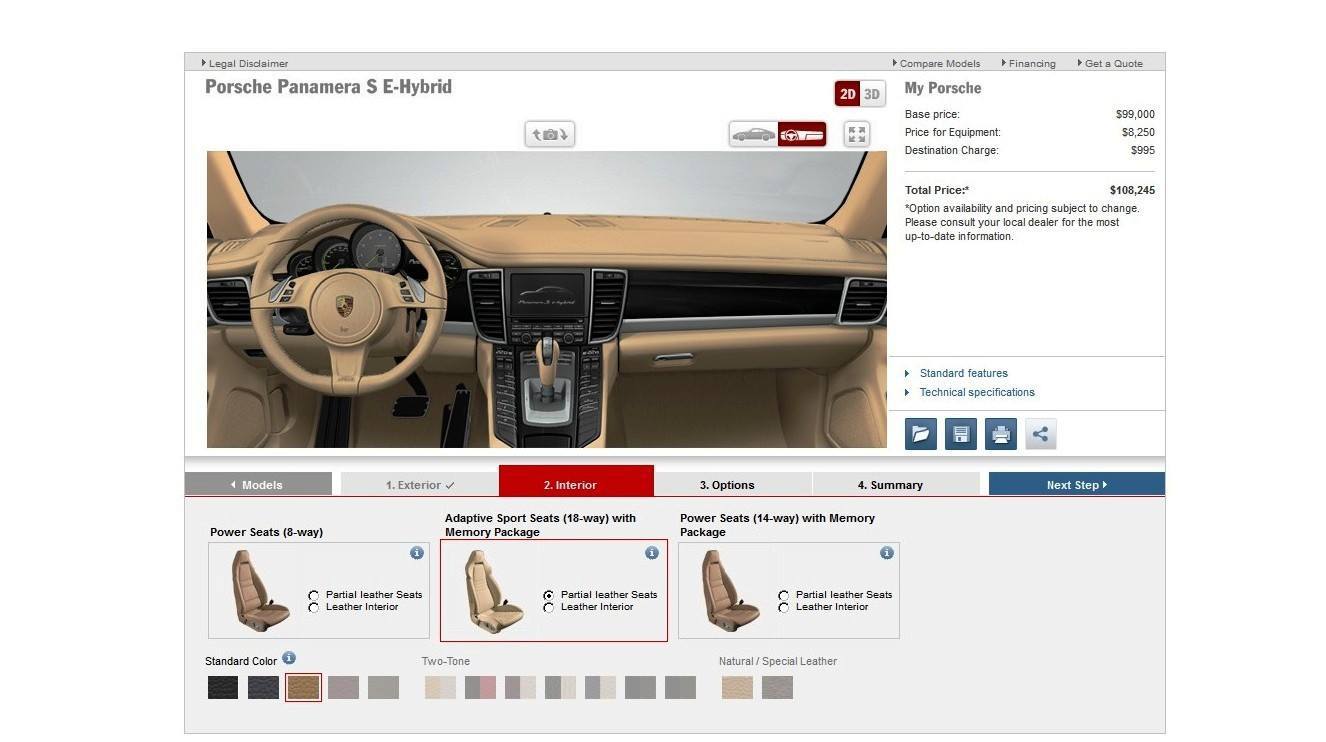Choose the selected tan standard color swatch

(x=303, y=687)
